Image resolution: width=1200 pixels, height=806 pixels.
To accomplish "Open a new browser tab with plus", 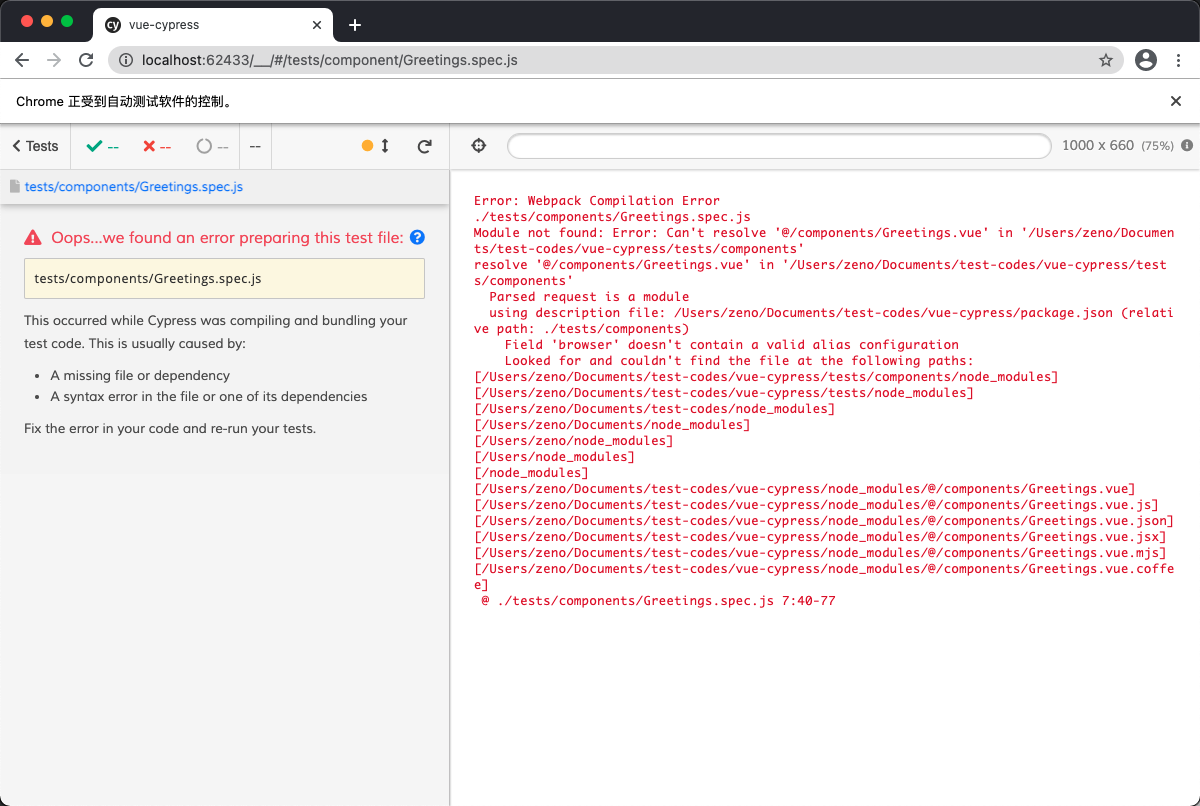I will click(x=355, y=25).
